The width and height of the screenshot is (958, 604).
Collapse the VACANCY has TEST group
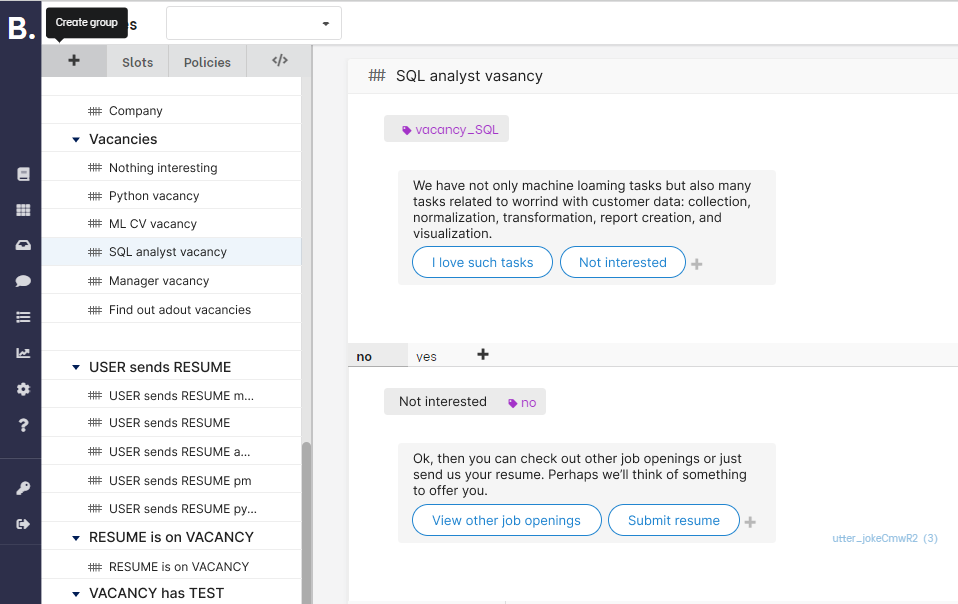click(x=76, y=594)
